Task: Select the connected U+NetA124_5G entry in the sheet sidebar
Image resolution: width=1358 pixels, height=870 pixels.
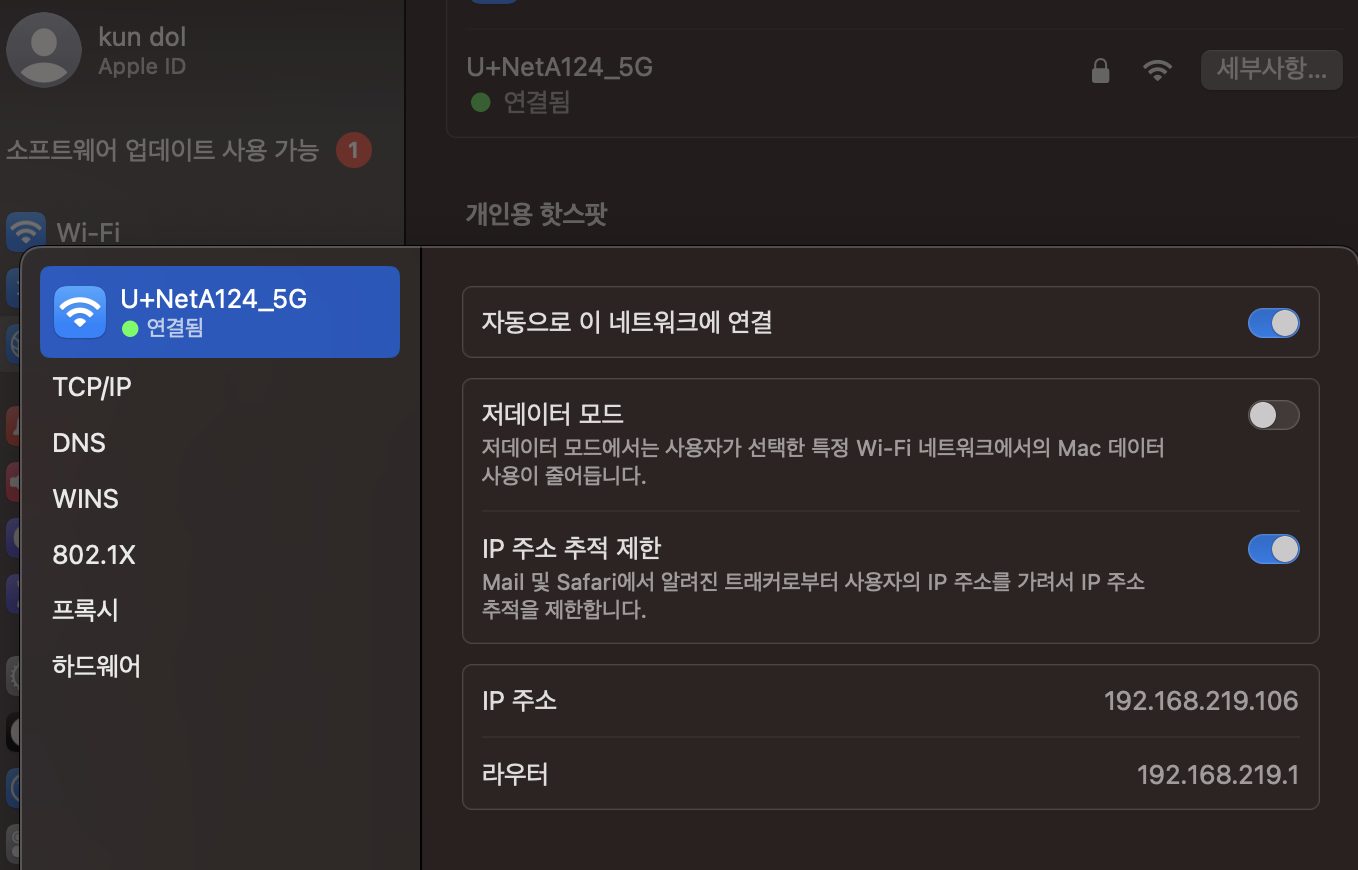Action: pyautogui.click(x=219, y=311)
